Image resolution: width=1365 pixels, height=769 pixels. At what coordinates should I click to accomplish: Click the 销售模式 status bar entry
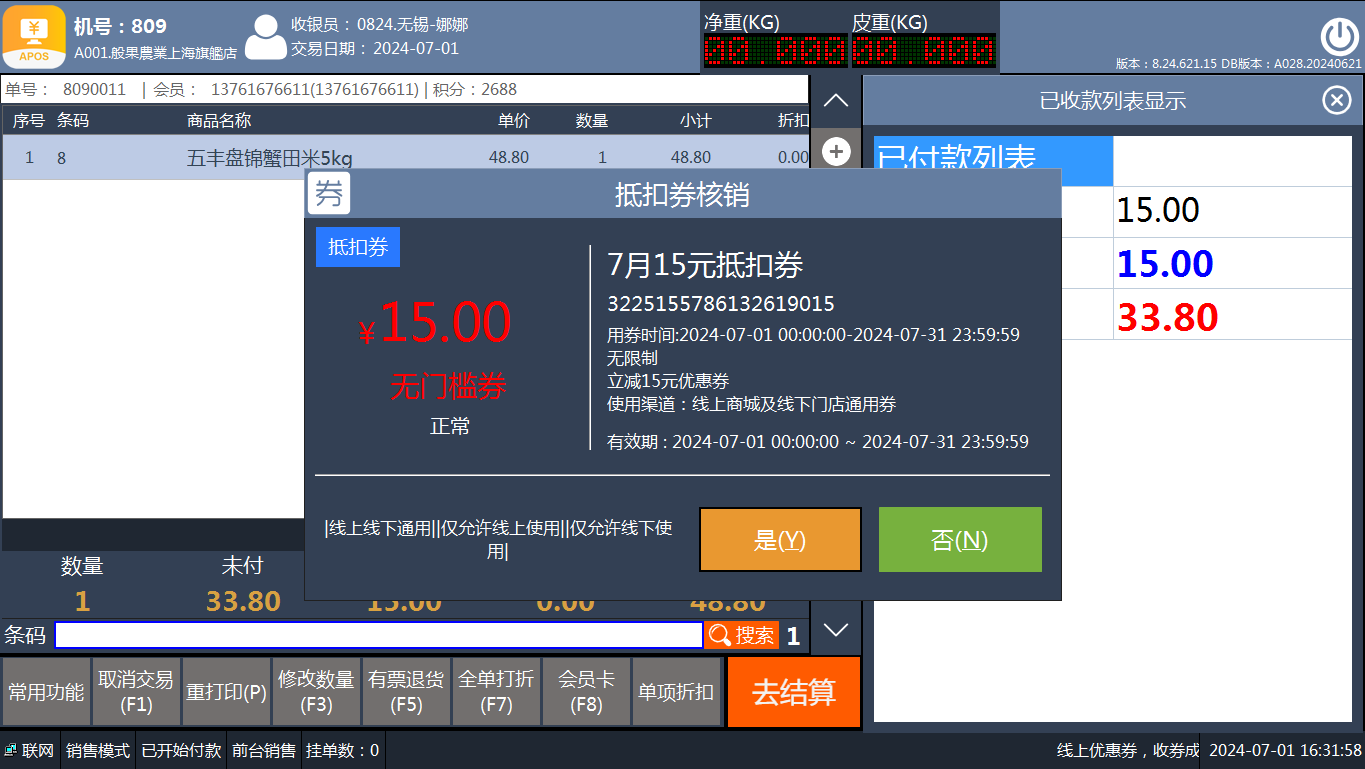98,750
